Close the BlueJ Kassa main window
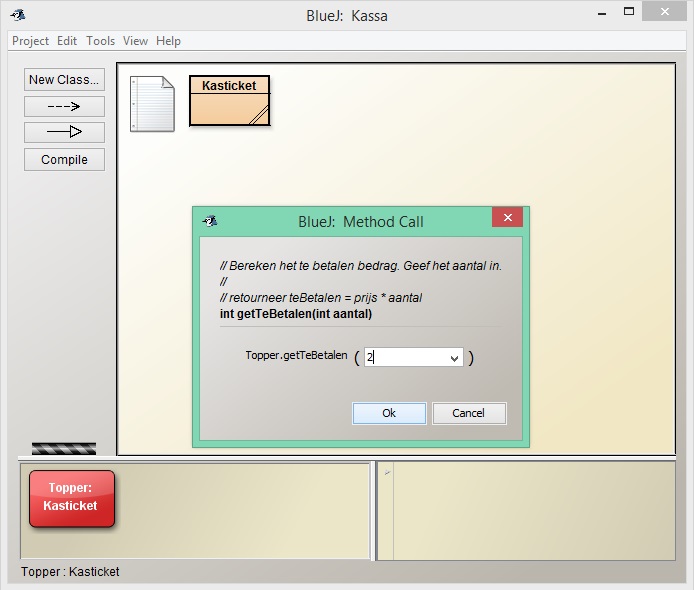Image resolution: width=694 pixels, height=590 pixels. tap(664, 12)
